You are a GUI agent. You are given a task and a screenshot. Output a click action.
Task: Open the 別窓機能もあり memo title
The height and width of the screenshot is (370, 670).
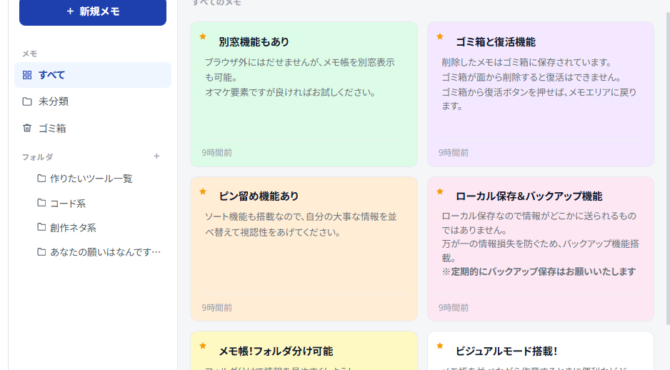click(x=254, y=42)
